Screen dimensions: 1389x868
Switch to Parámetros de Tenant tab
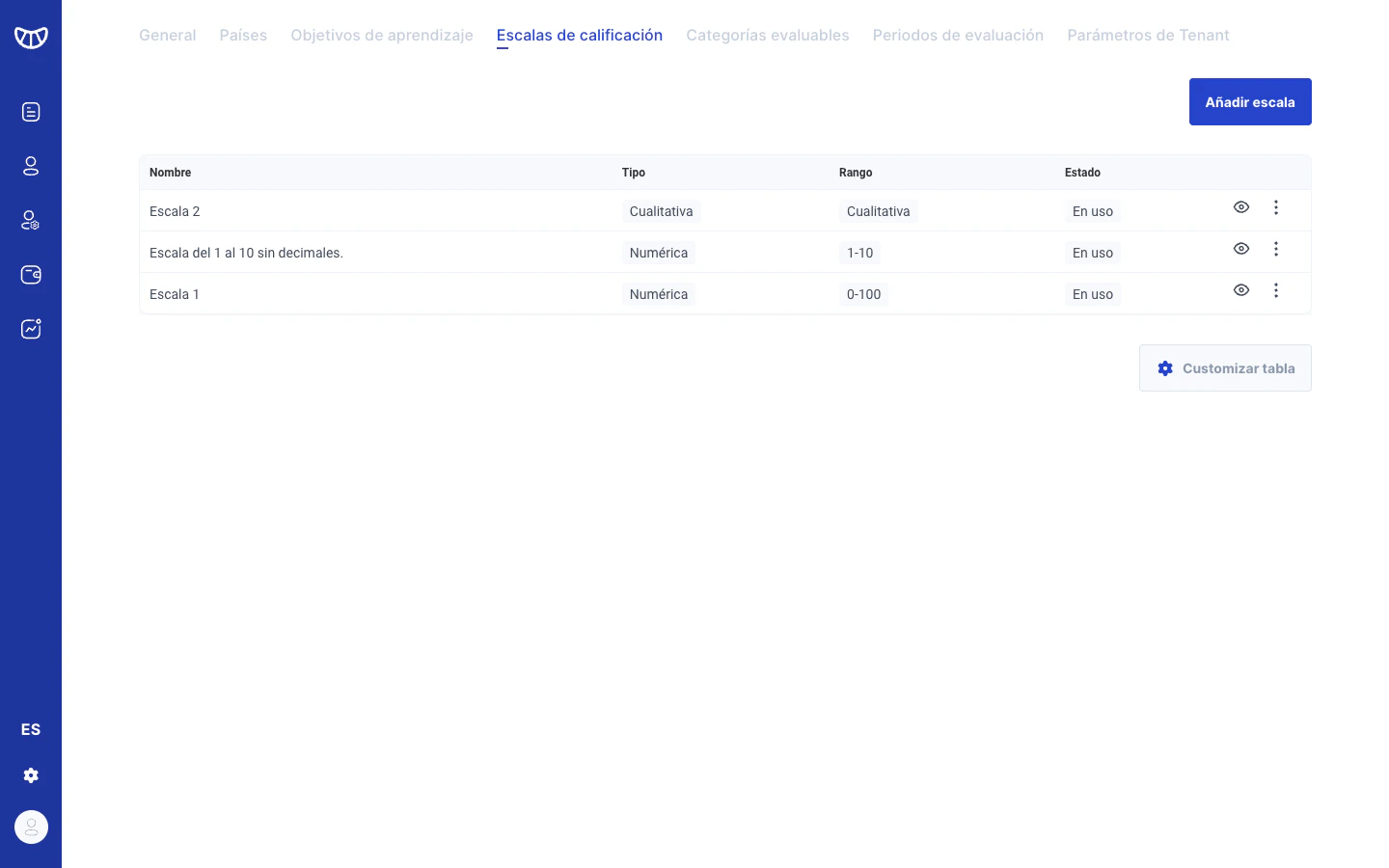[x=1148, y=35]
